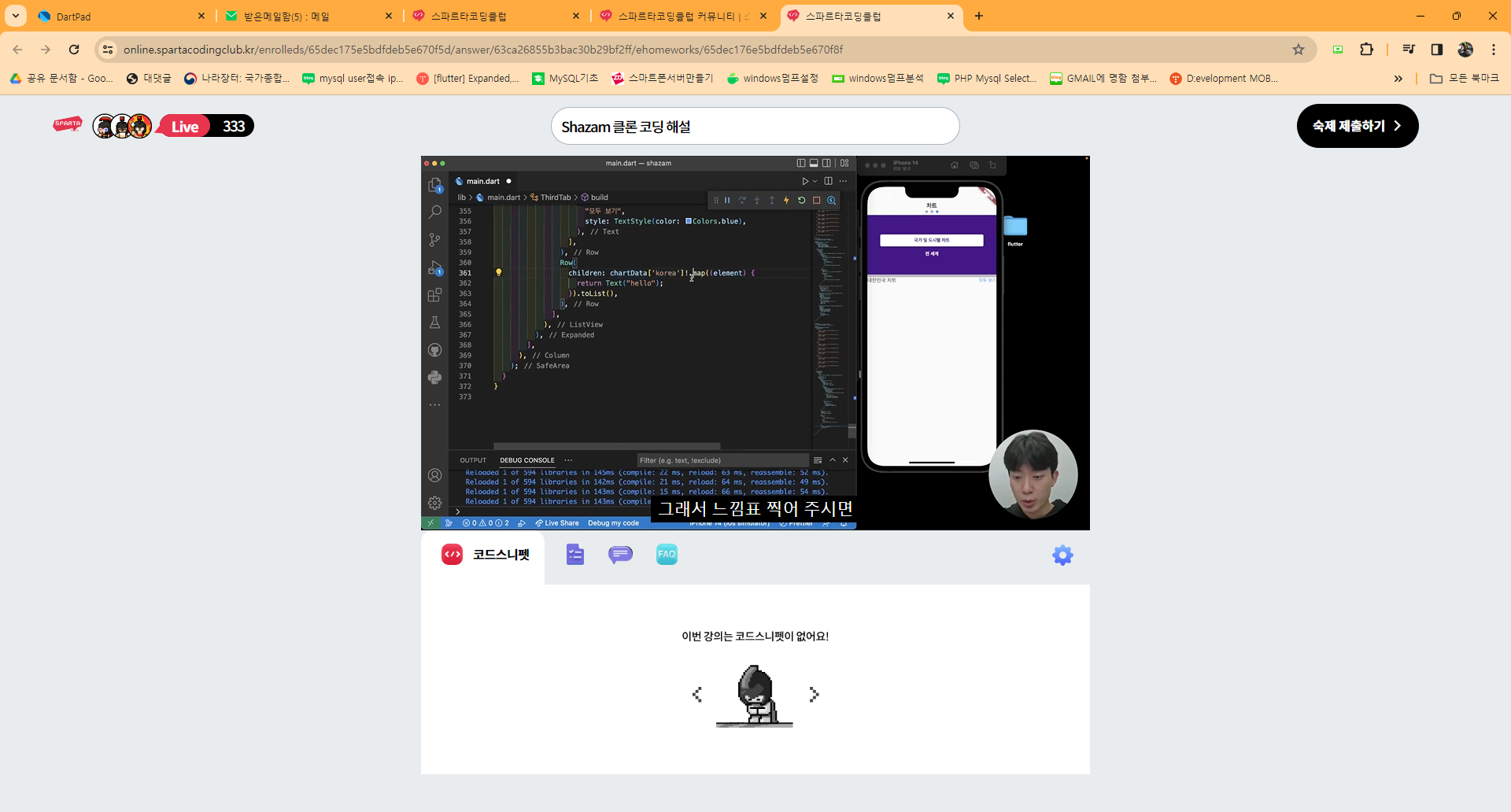Viewport: 1511px width, 812px height.
Task: Open the windows덤프설정 bookmark
Action: (773, 79)
